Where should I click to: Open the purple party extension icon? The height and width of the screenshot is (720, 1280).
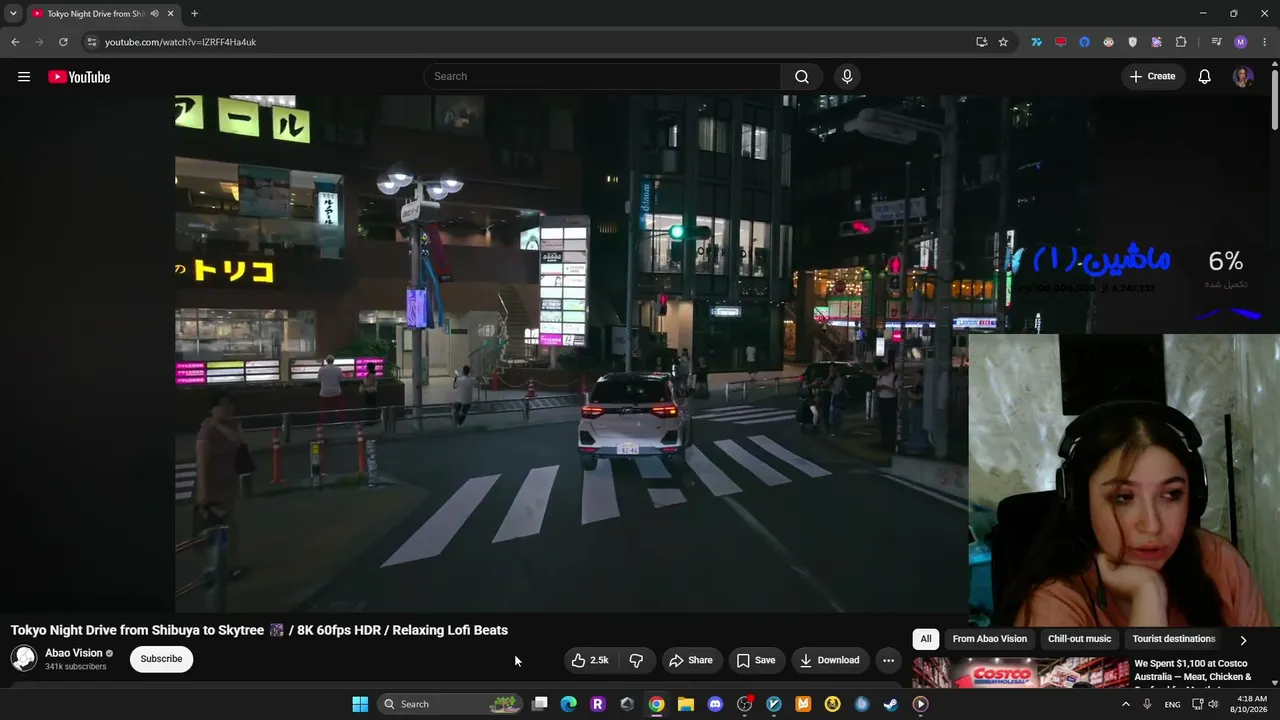point(1156,42)
